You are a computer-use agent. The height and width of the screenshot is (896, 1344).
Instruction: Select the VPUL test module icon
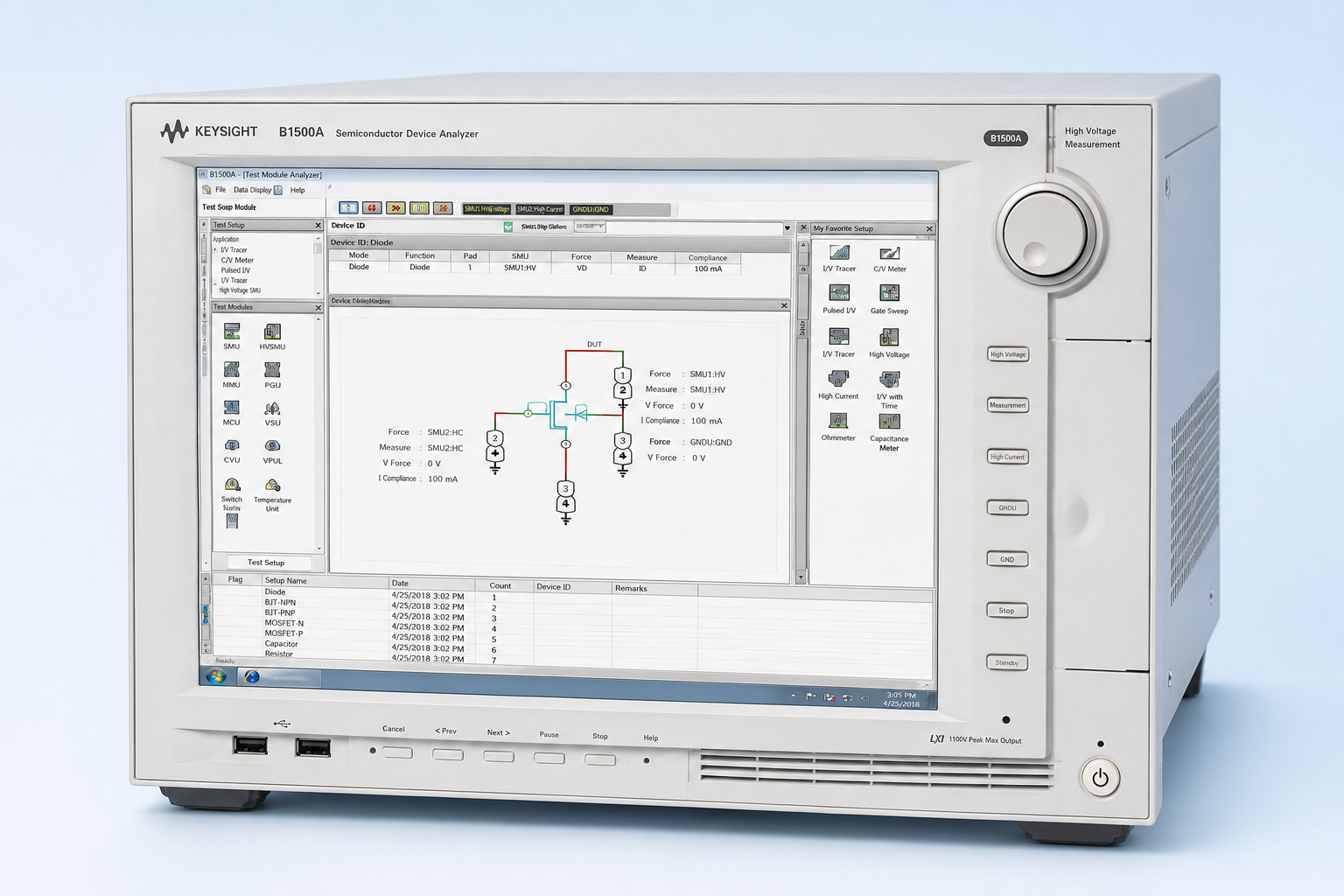pos(272,445)
